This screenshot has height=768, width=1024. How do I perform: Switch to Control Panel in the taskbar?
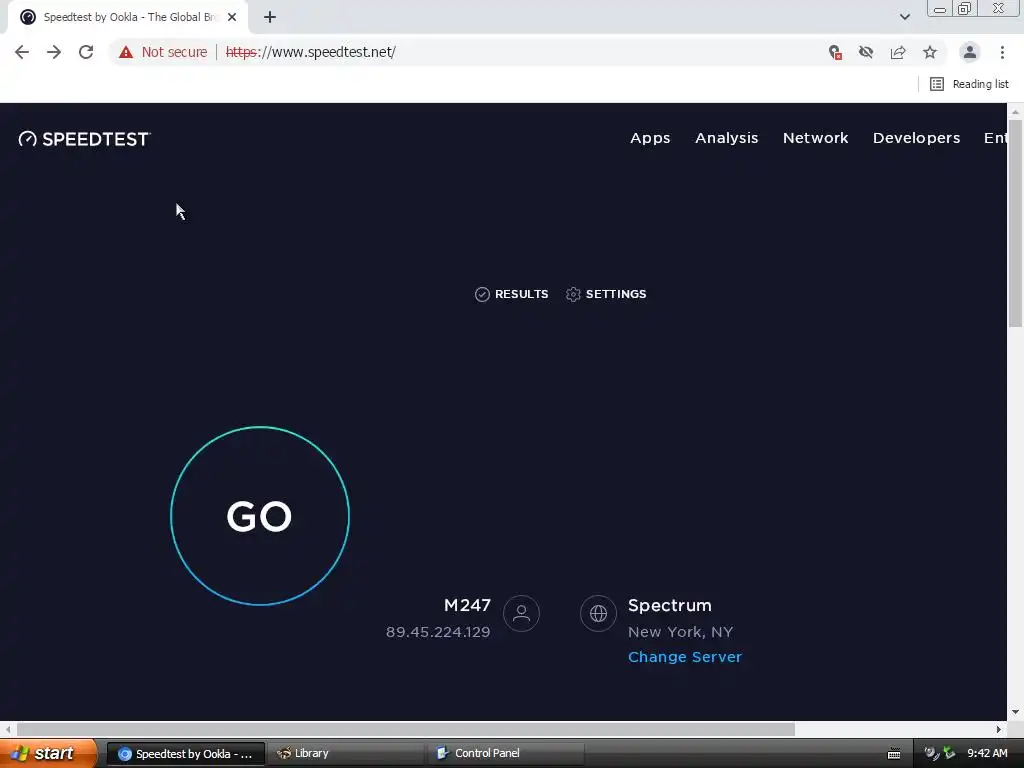(506, 753)
